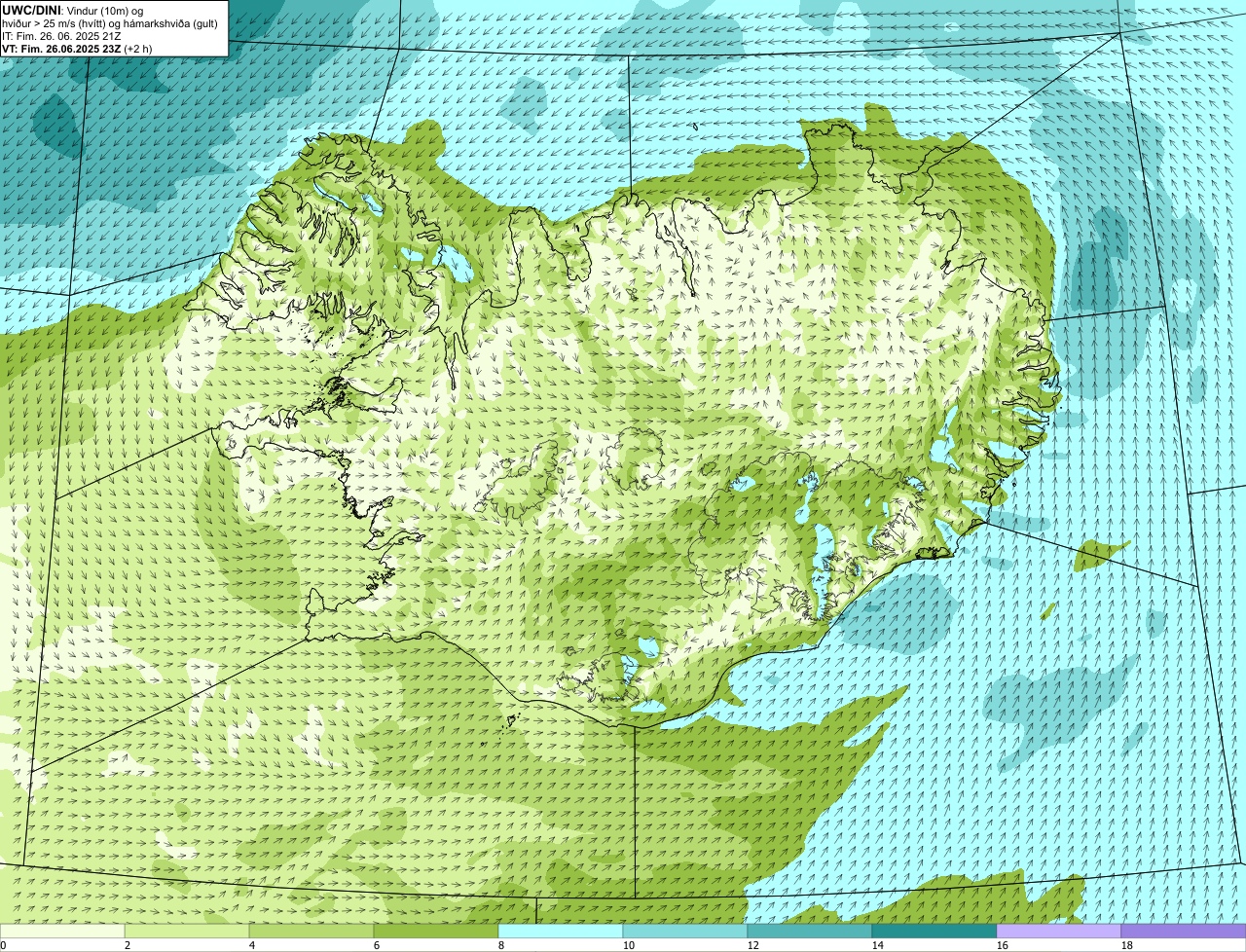Screen dimensions: 1246x952
Task: Click the purple swatch above 18 m/s
Action: tap(1184, 931)
